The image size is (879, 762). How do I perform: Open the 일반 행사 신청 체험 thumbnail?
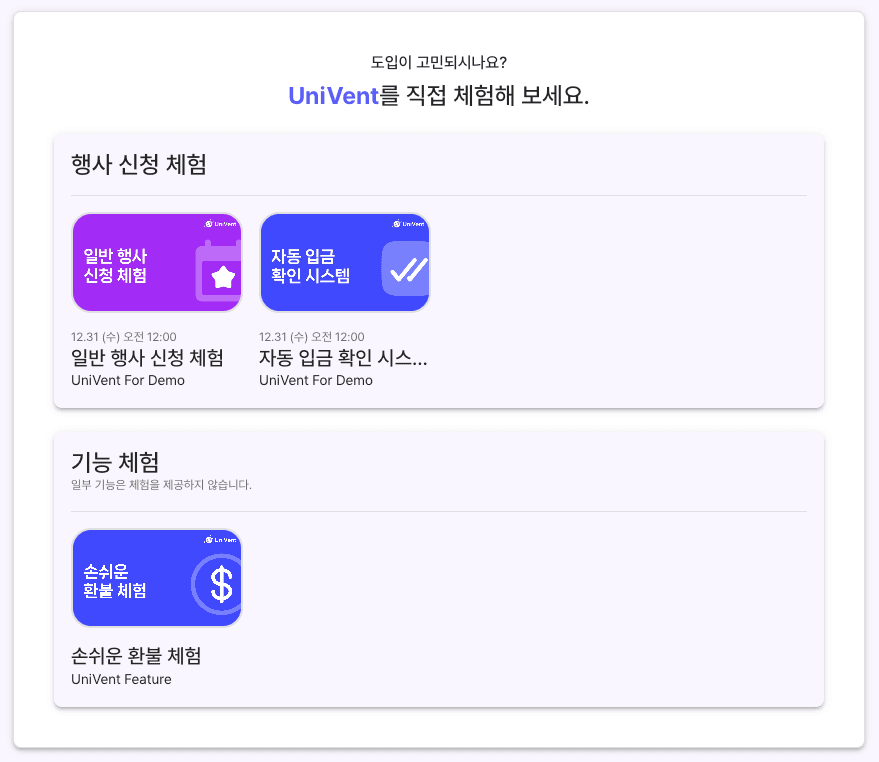(157, 262)
